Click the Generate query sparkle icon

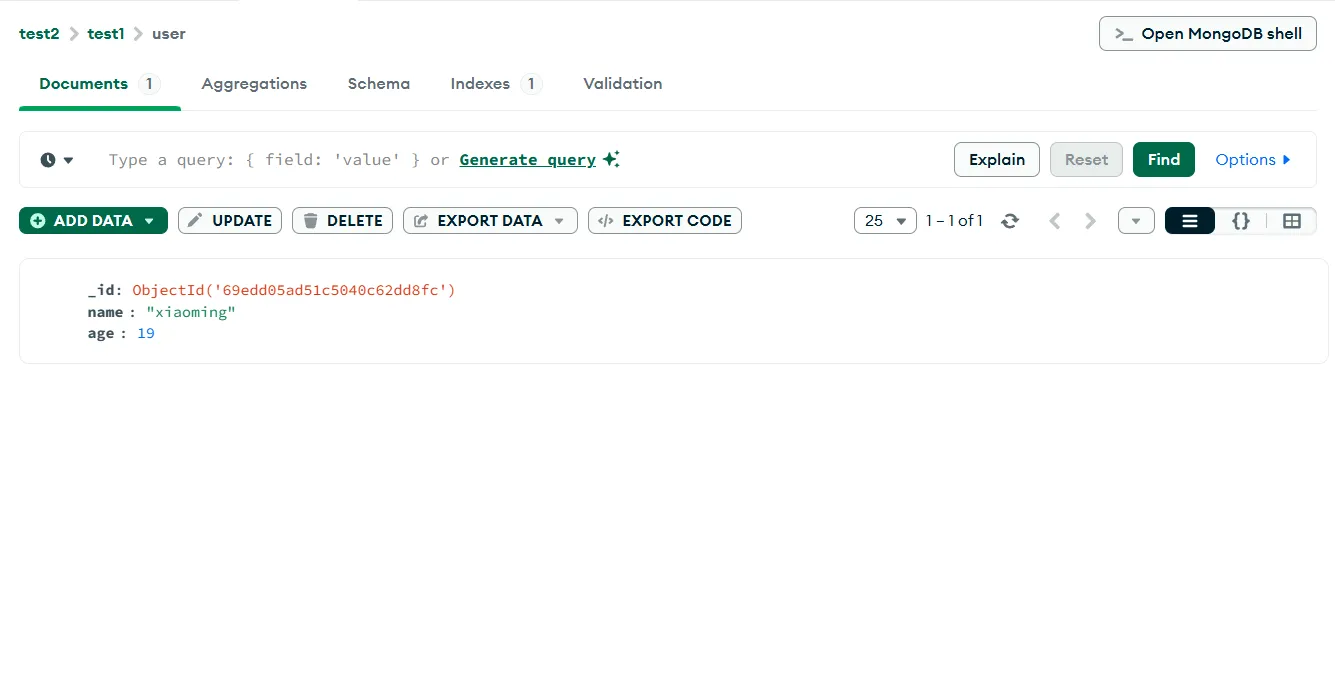pos(611,159)
